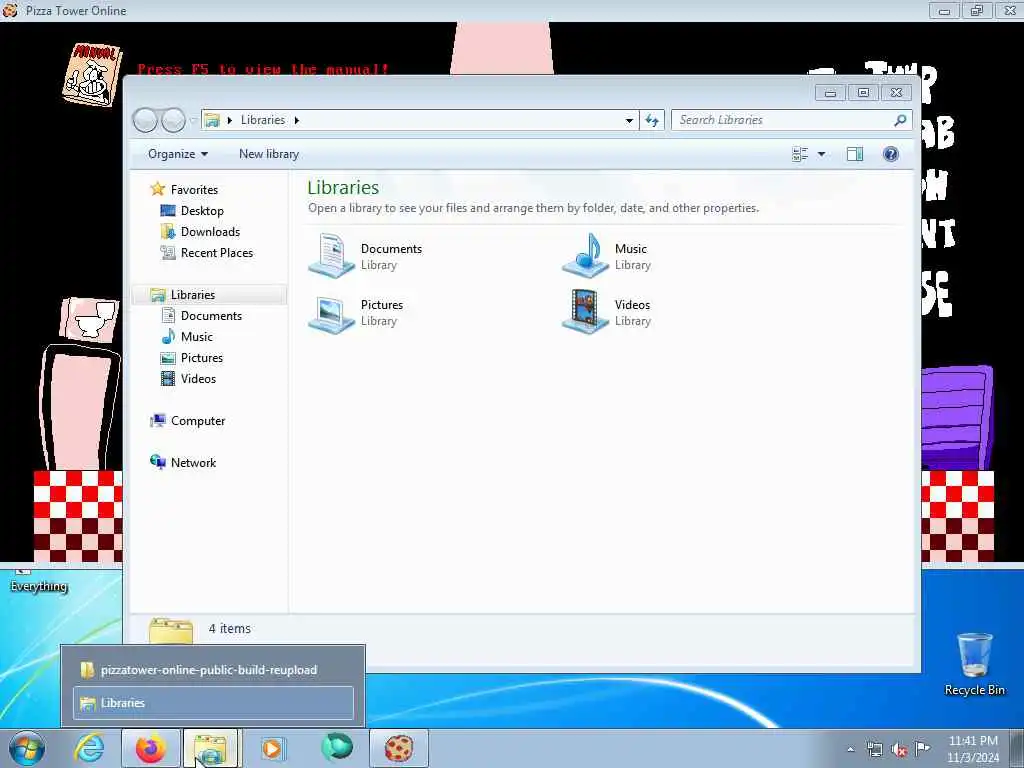Click the address bar folder icon
This screenshot has width=1024, height=768.
[x=212, y=120]
